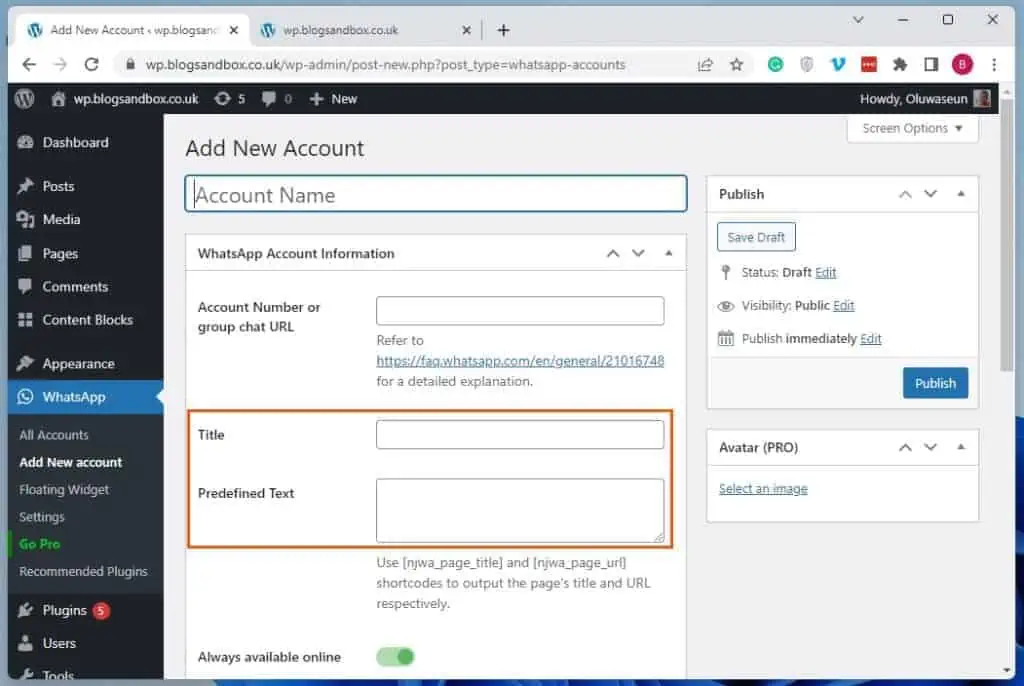Open the Media library via its sidebar icon

click(x=25, y=219)
